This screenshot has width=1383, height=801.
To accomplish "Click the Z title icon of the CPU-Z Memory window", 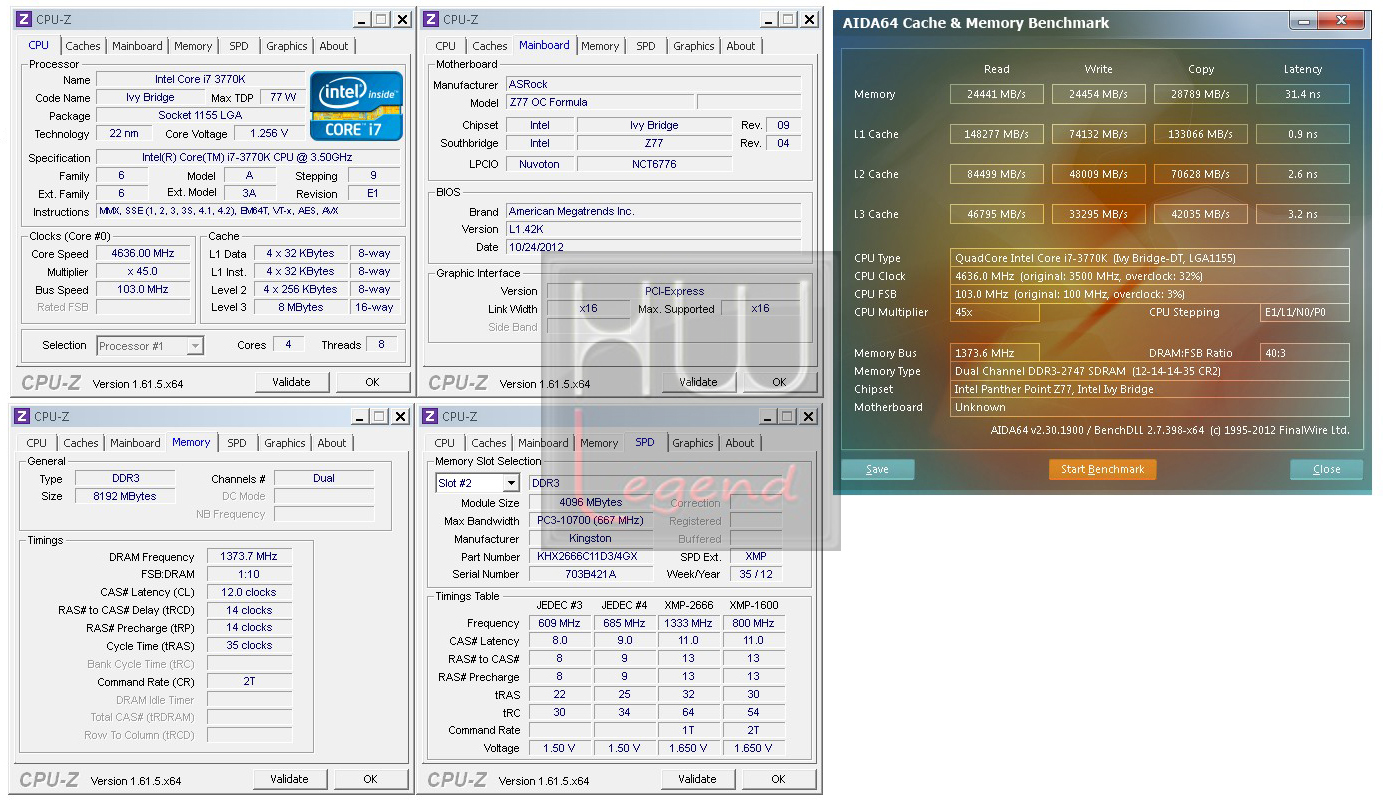I will tap(23, 416).
